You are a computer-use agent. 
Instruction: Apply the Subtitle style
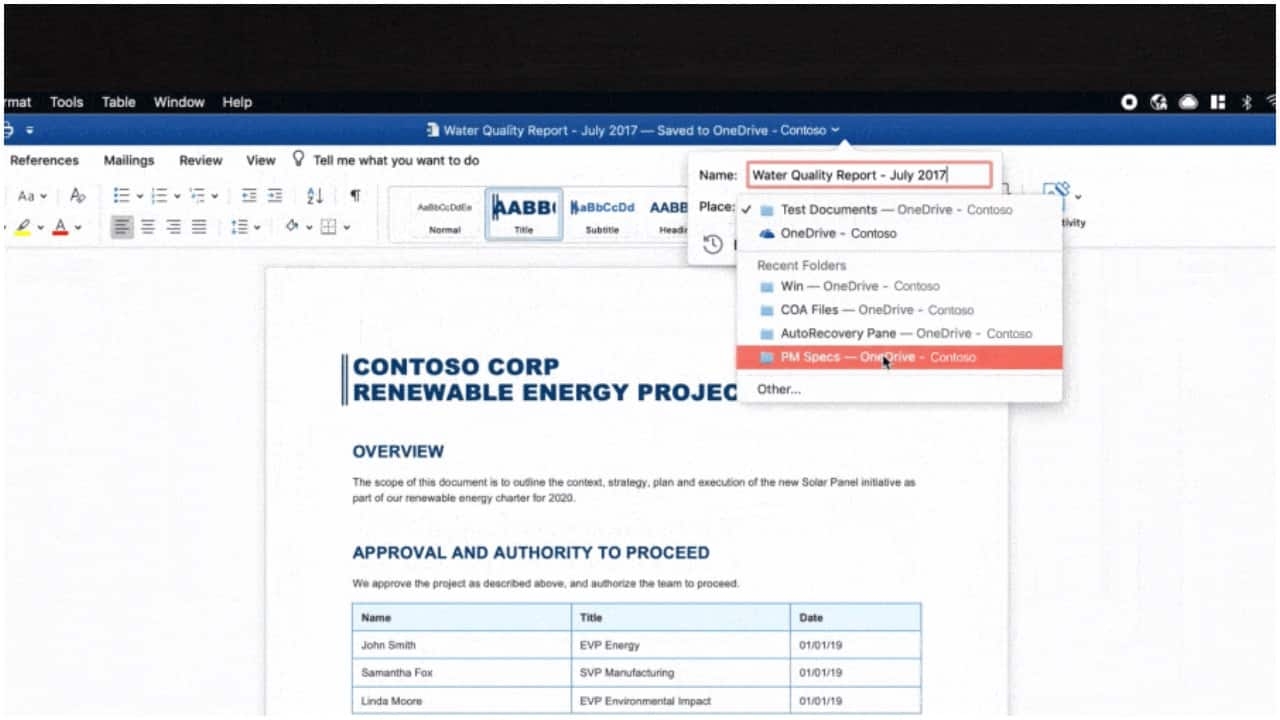pos(602,214)
